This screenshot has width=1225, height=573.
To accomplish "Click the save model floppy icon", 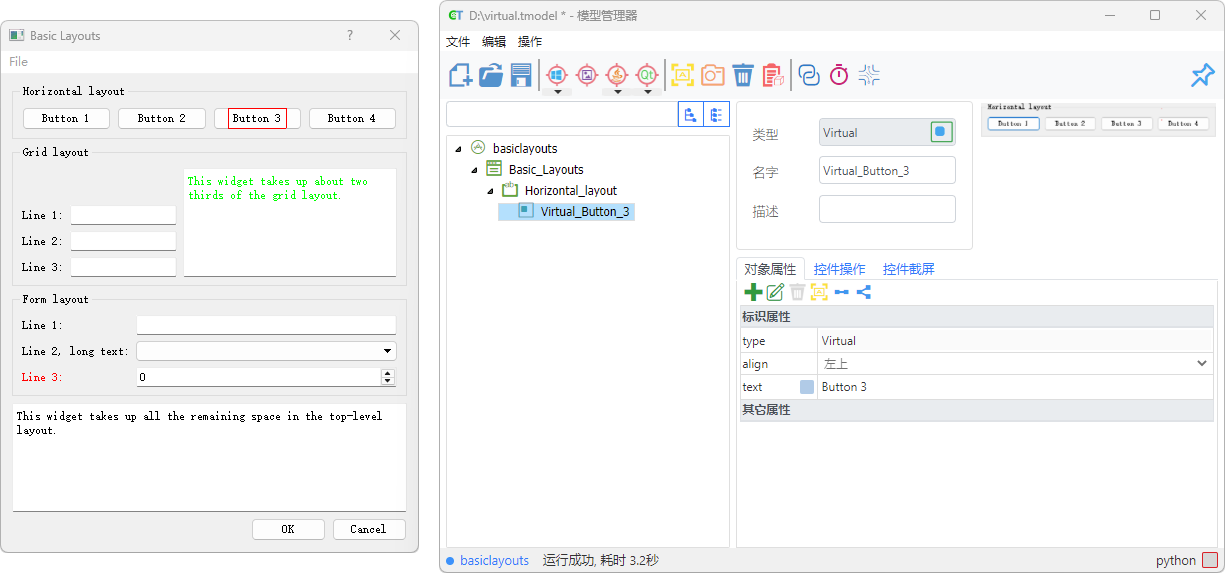I will [x=521, y=75].
